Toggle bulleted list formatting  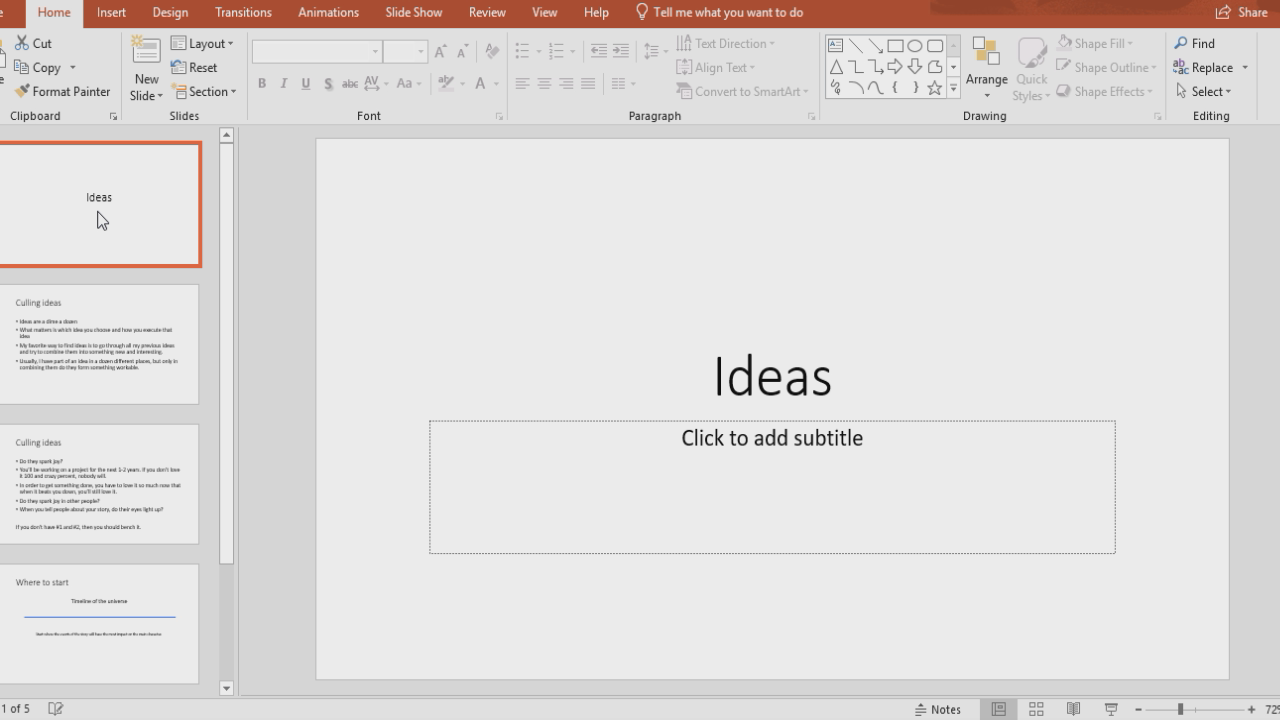524,51
